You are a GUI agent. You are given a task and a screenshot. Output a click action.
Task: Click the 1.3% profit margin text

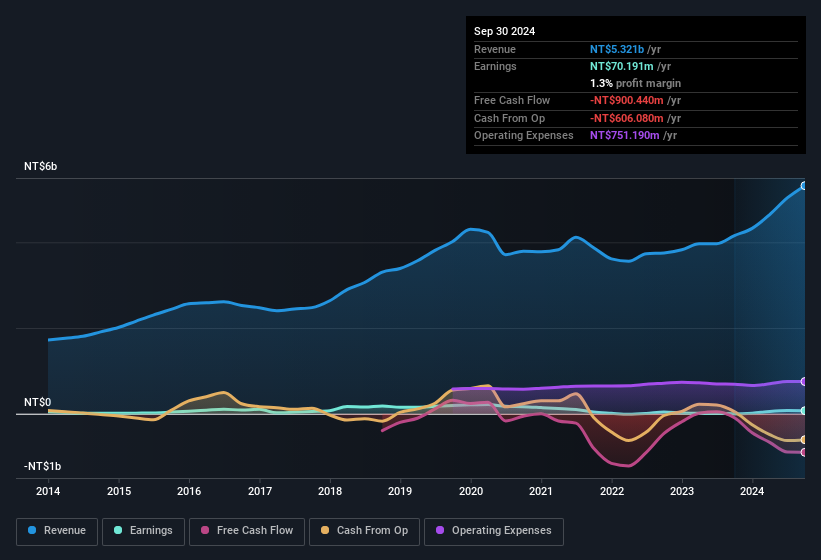(635, 83)
